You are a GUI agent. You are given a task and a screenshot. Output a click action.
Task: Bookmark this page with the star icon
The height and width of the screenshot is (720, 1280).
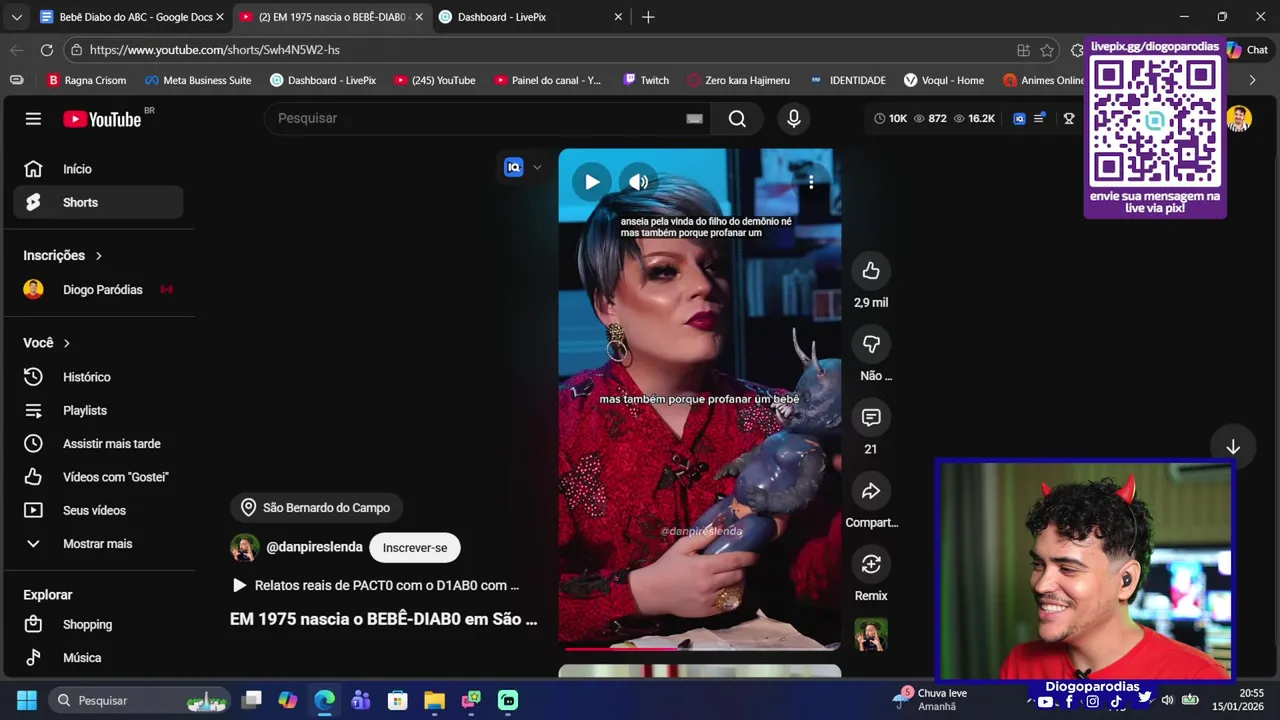coord(1047,50)
